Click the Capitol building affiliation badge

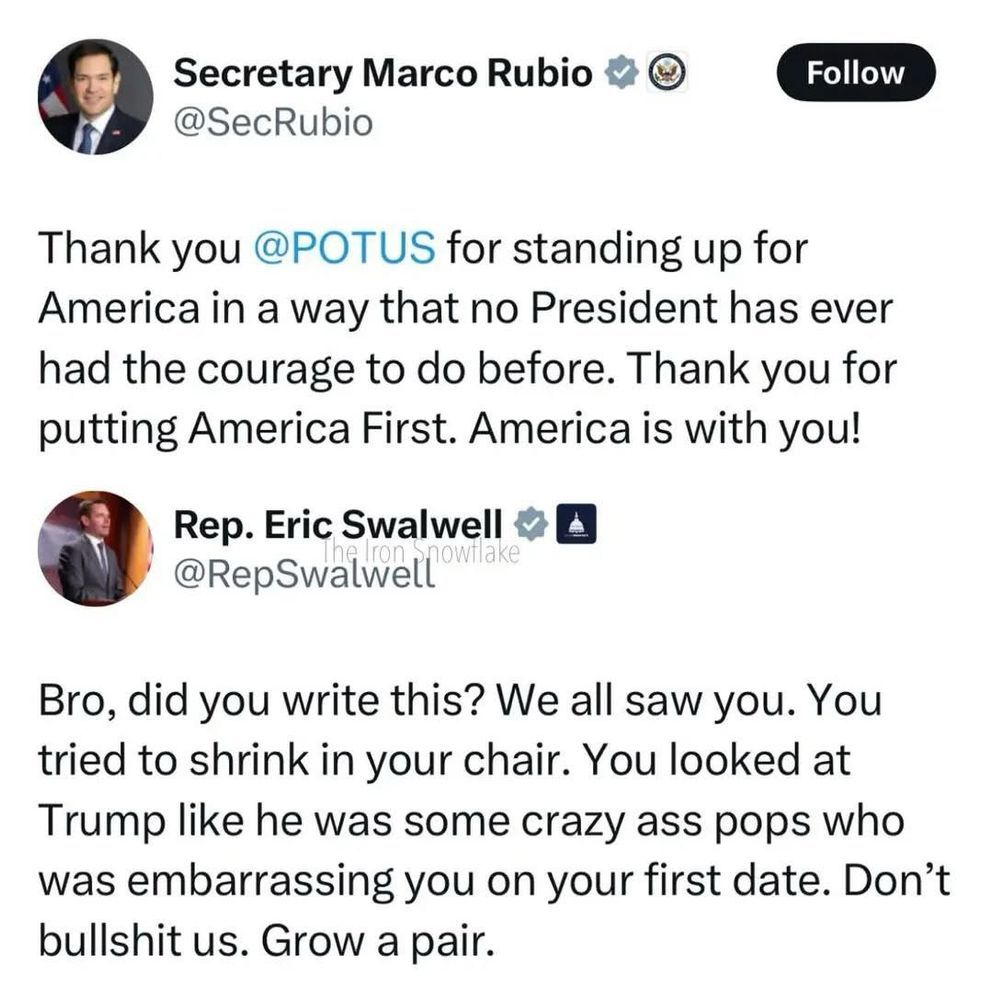[576, 524]
